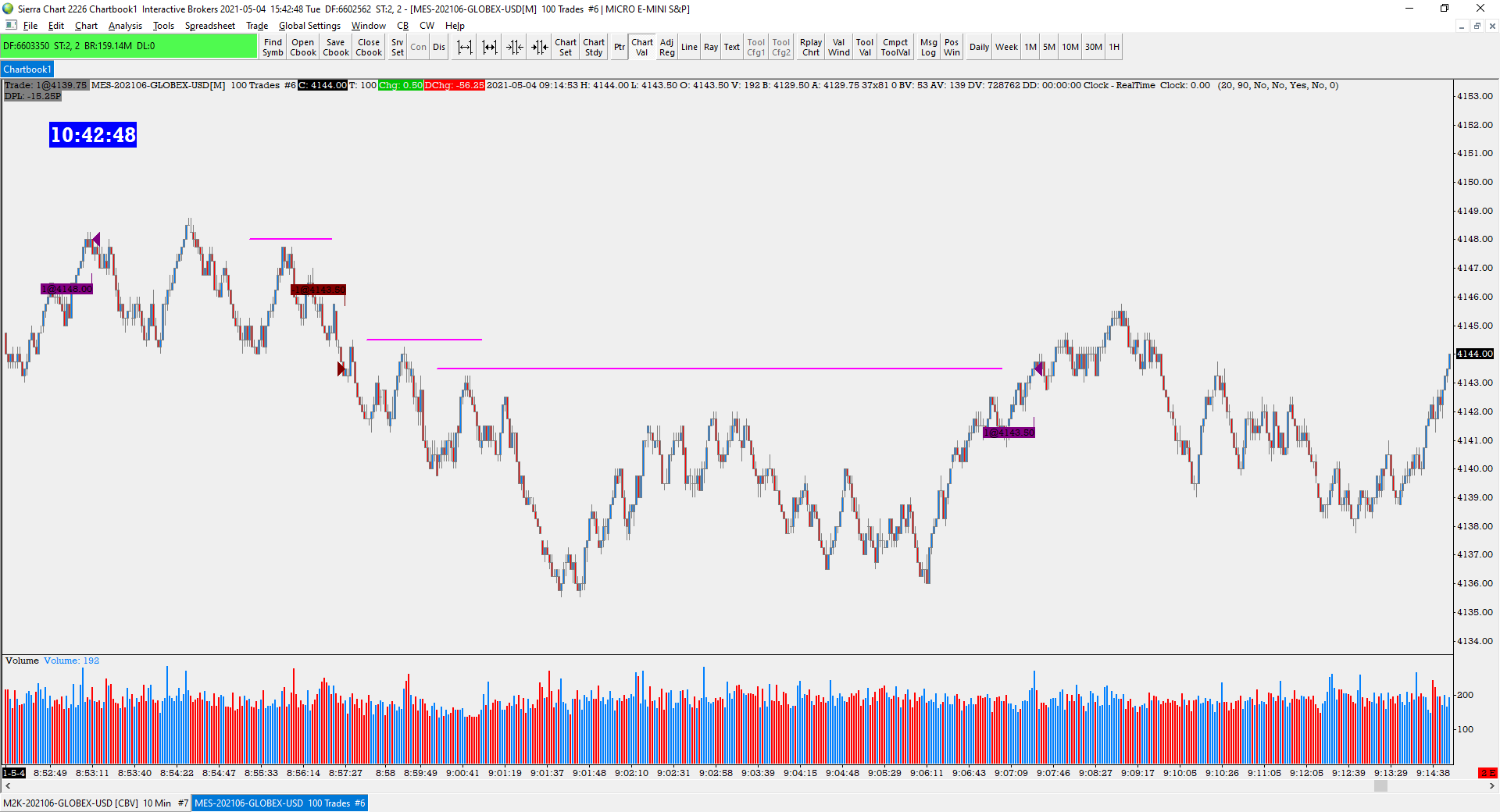
Task: Open the Pos Win window
Action: [952, 47]
